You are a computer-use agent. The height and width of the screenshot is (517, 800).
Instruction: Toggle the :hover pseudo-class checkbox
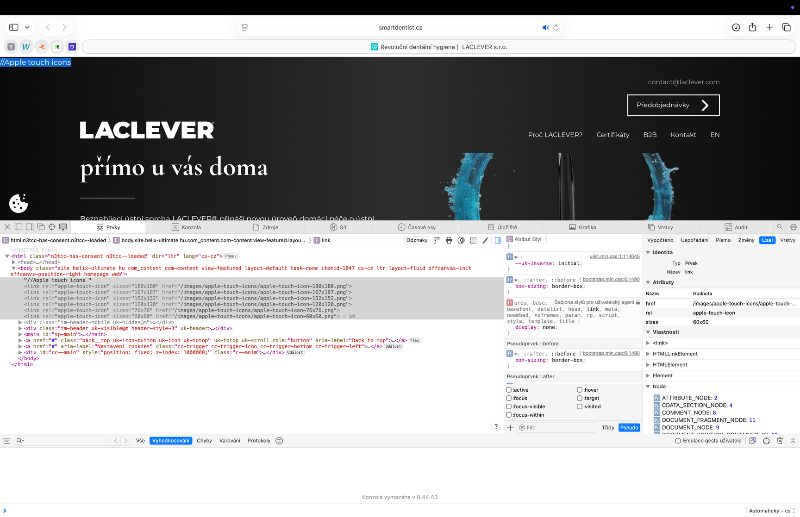pyautogui.click(x=580, y=390)
